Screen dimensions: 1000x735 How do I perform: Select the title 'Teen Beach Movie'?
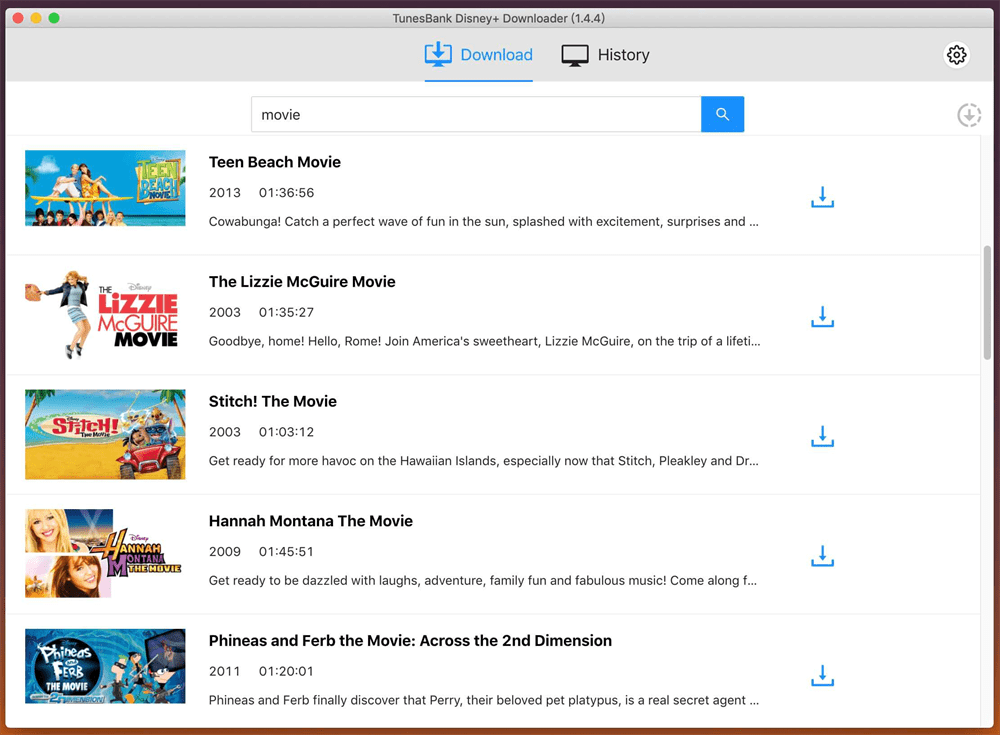click(275, 162)
